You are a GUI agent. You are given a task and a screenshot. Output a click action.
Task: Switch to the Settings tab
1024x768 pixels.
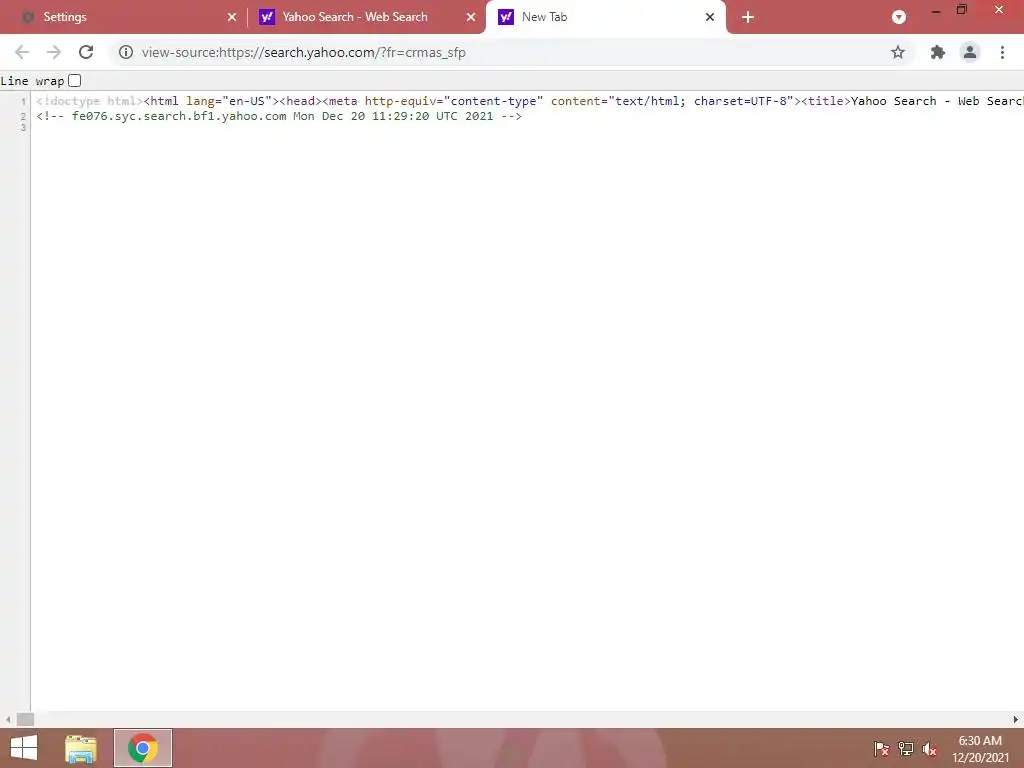pos(122,17)
